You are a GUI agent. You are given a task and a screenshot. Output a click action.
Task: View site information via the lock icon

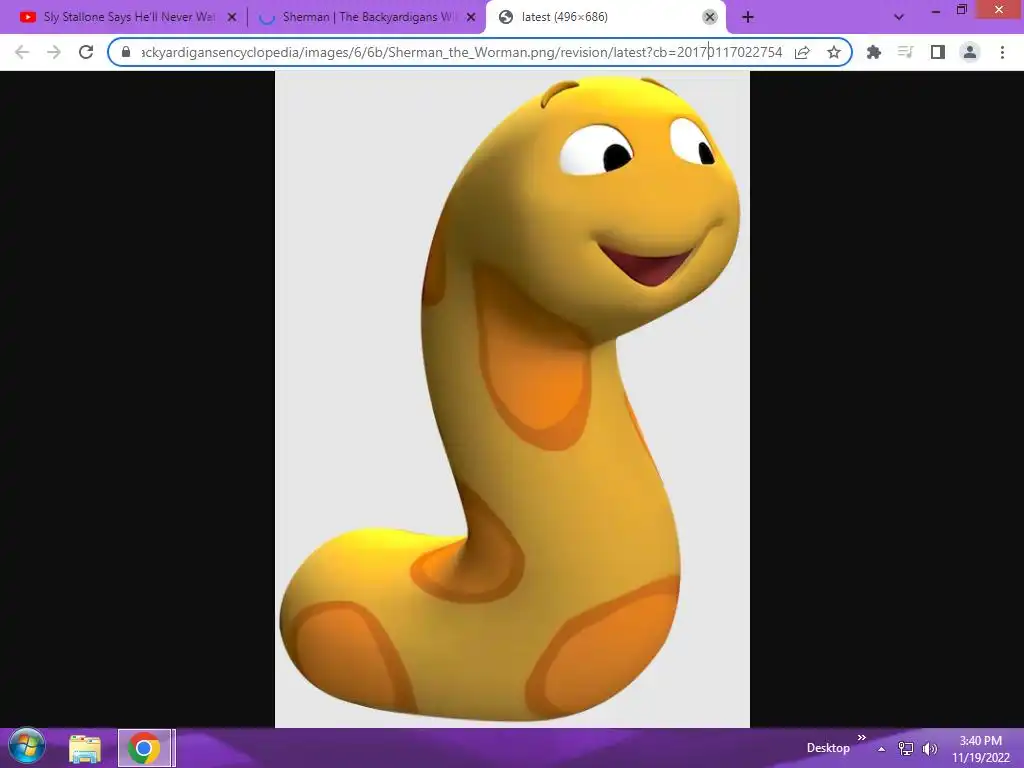(126, 52)
